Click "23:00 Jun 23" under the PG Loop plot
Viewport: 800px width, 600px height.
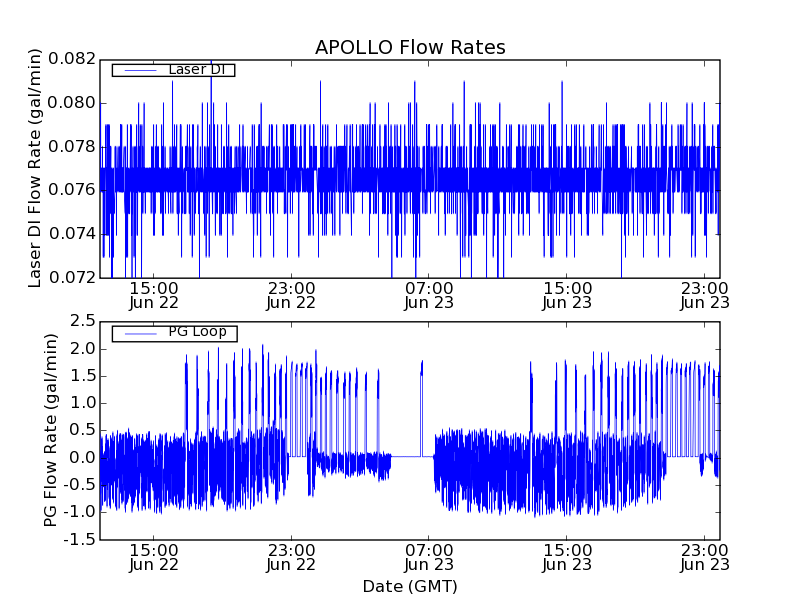(705, 558)
